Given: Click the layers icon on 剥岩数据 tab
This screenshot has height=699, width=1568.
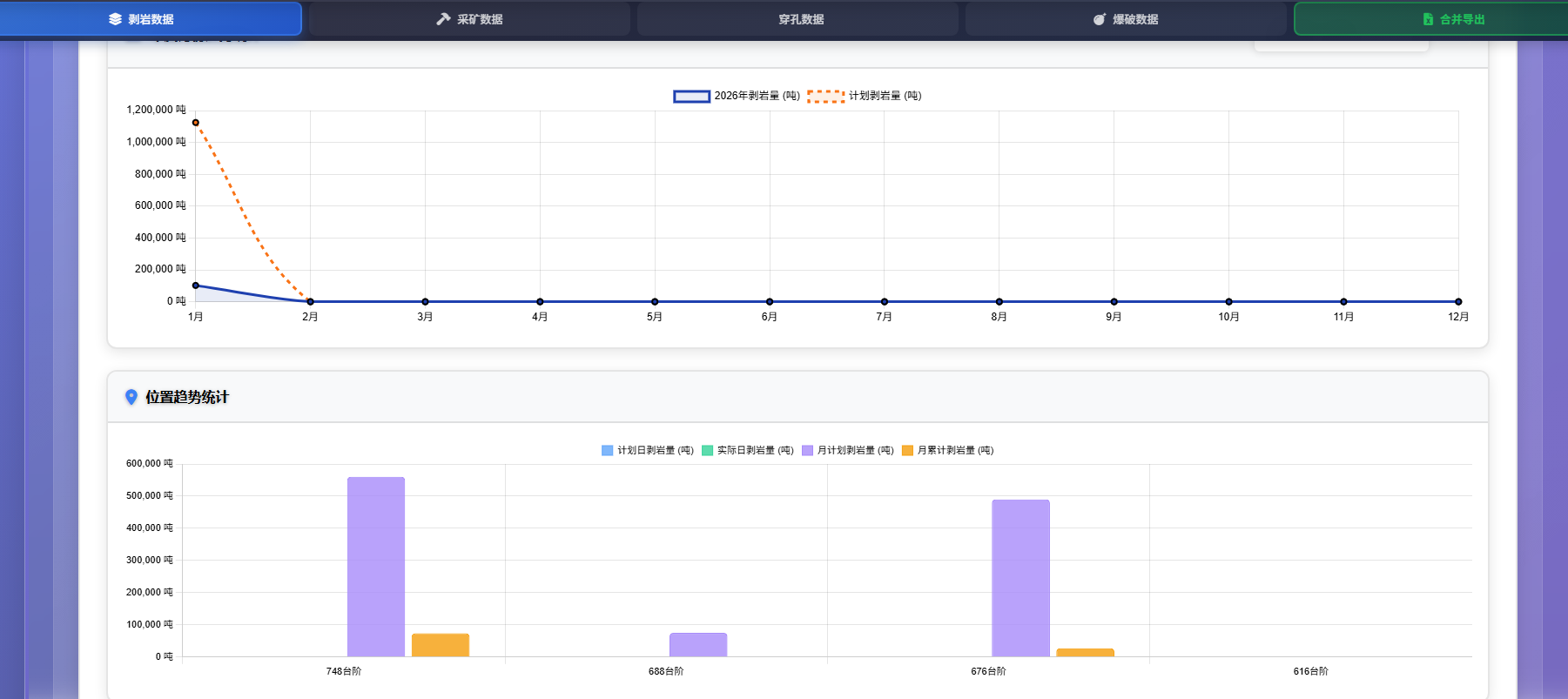Looking at the screenshot, I should tap(115, 19).
